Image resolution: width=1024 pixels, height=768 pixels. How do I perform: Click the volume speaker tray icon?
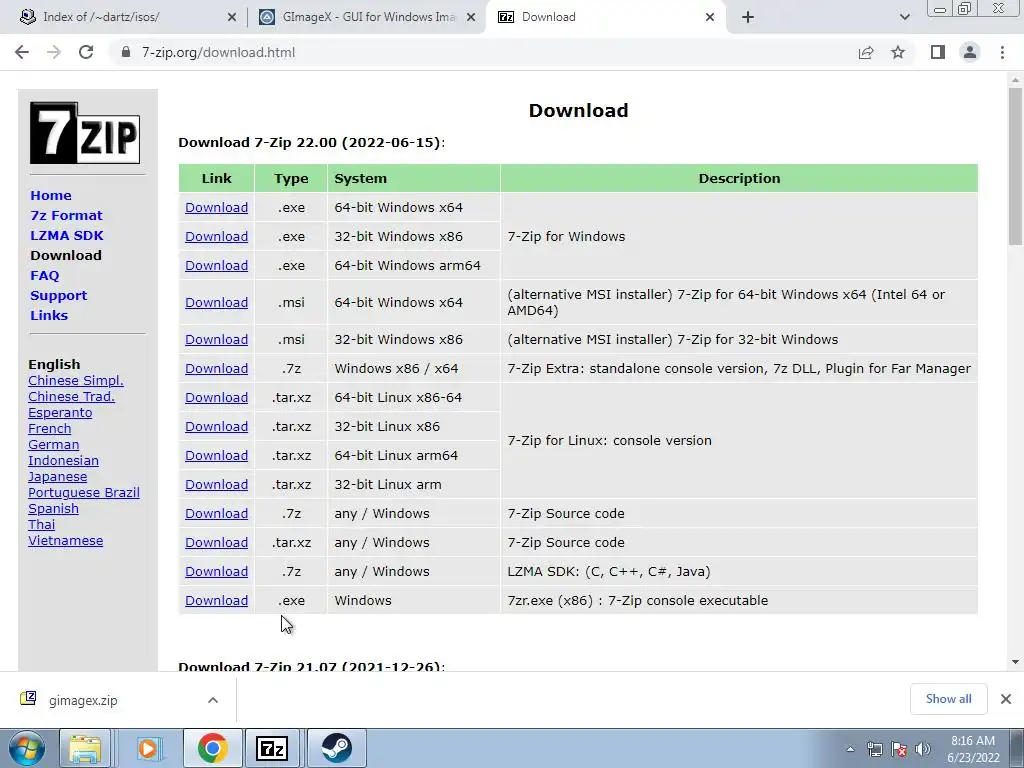pyautogui.click(x=923, y=749)
